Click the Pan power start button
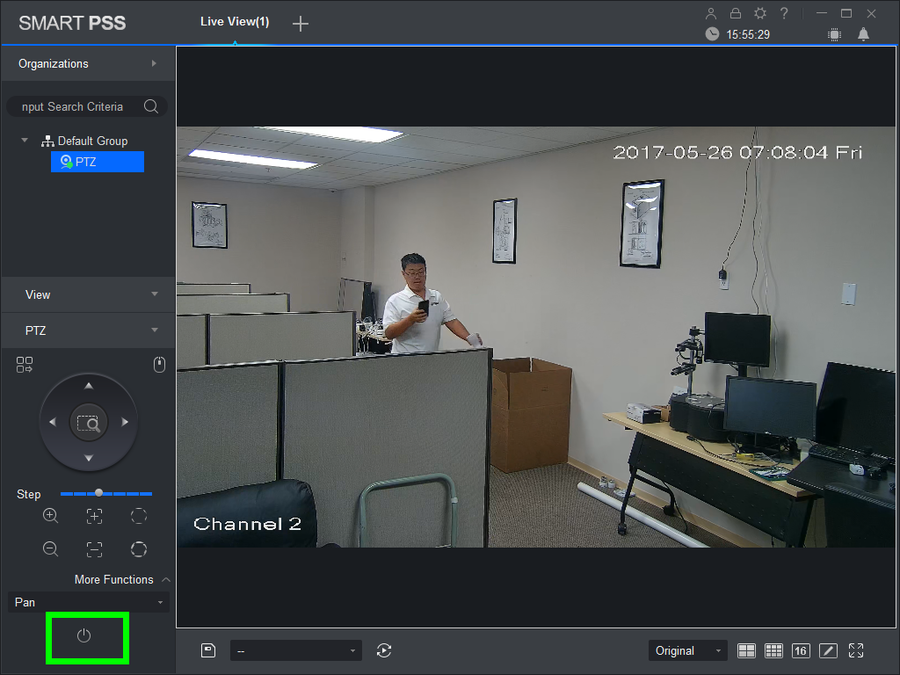The image size is (900, 675). tap(84, 635)
